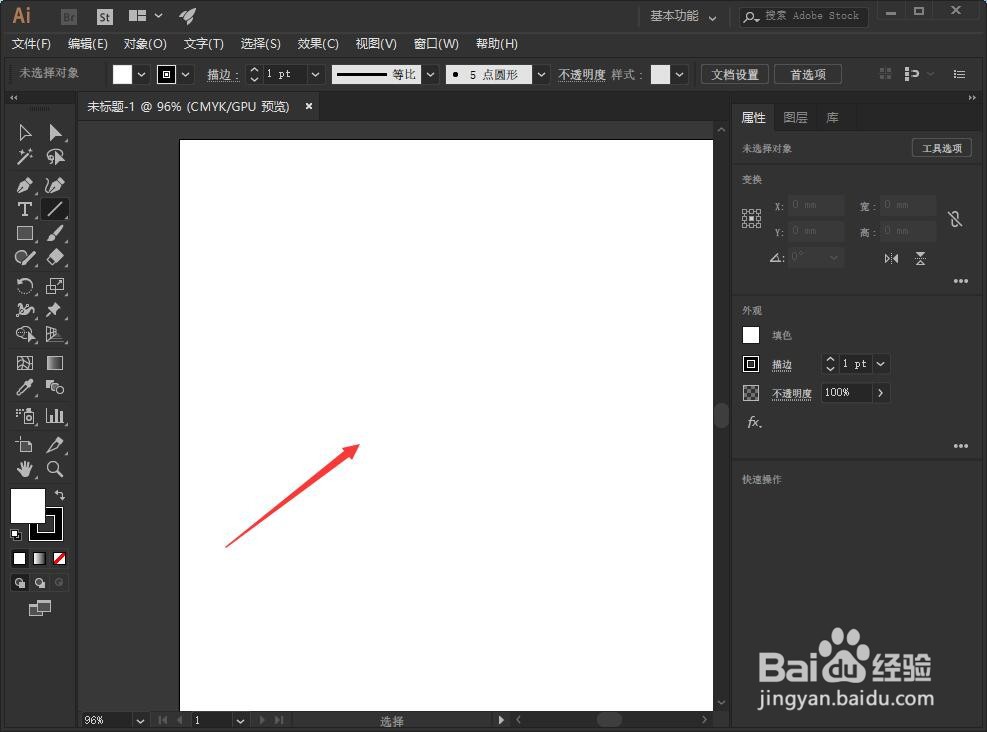
Task: Set paint mode to None
Action: (59, 558)
